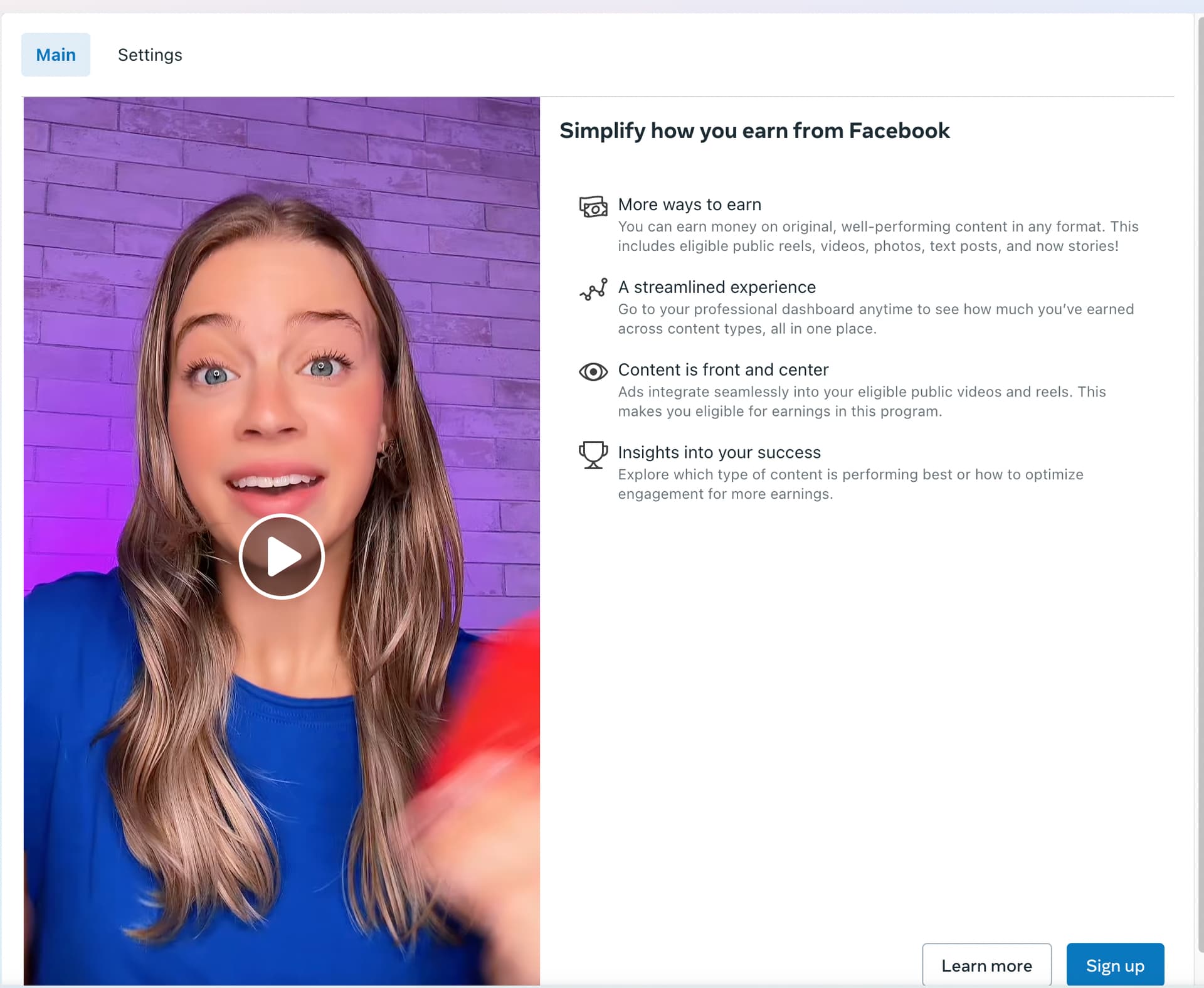1204x988 pixels.
Task: Click the trend line chart icon
Action: click(593, 289)
